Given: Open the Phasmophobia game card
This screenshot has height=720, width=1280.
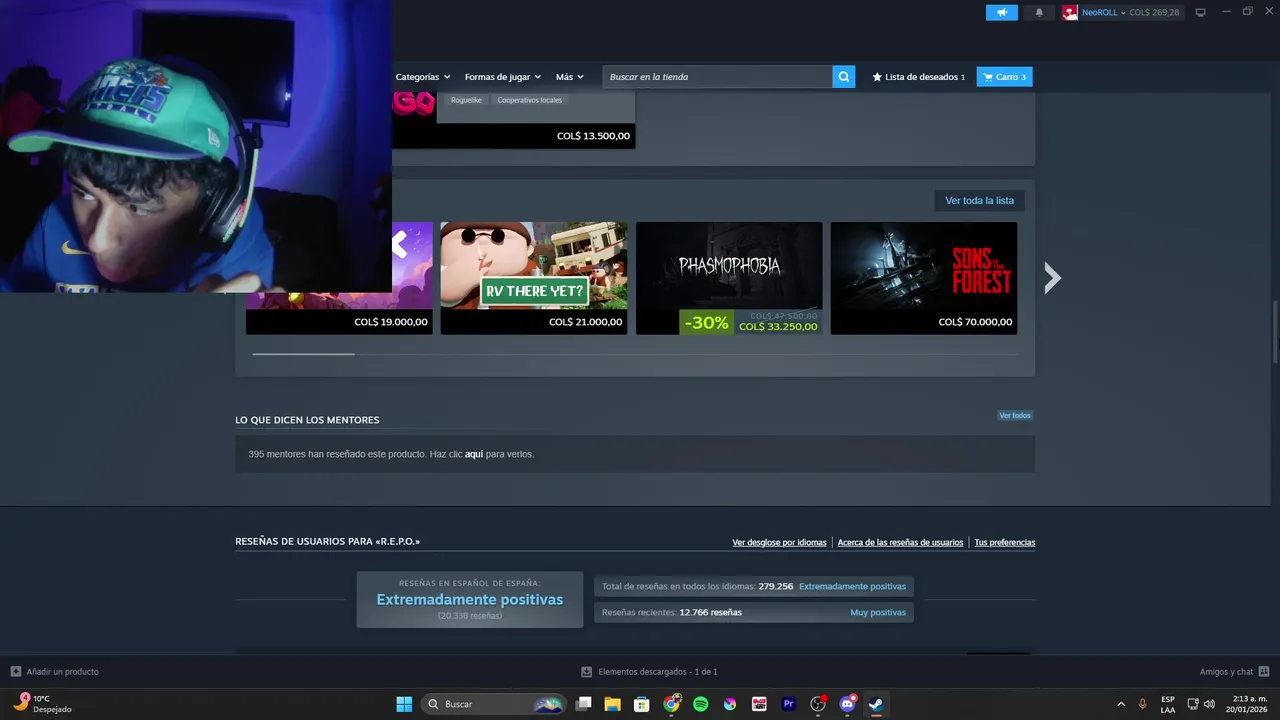Looking at the screenshot, I should point(729,278).
